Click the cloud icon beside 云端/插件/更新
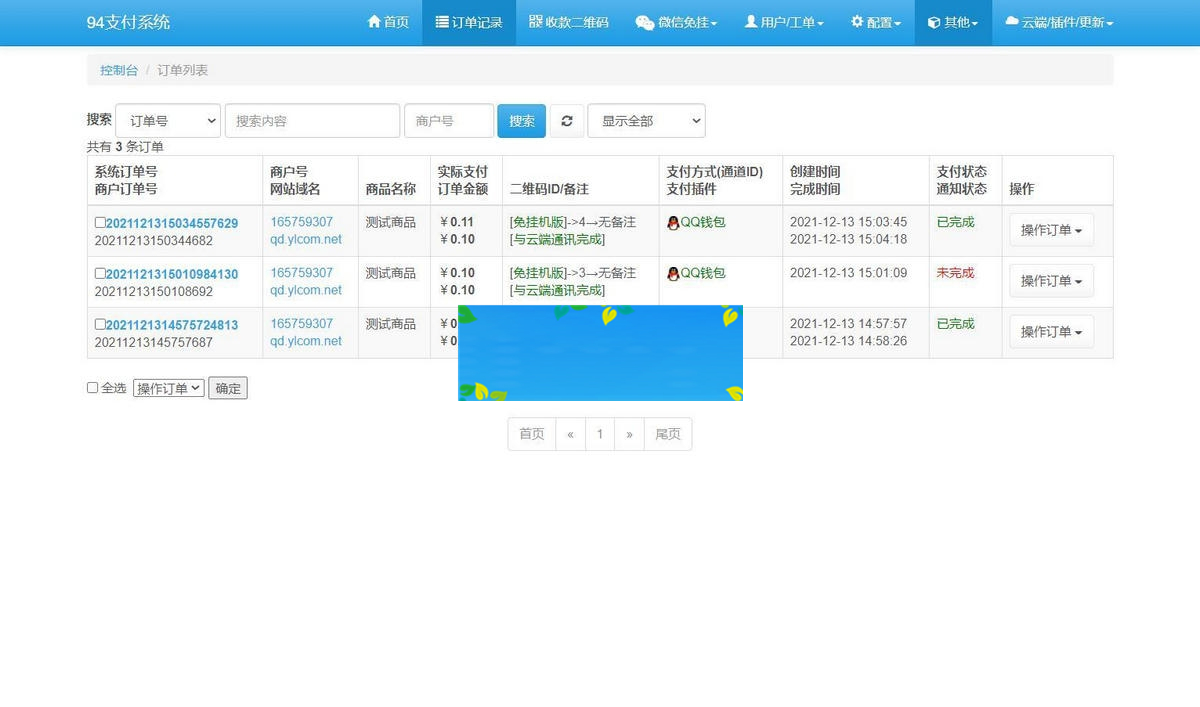The width and height of the screenshot is (1200, 707). pyautogui.click(x=1010, y=22)
